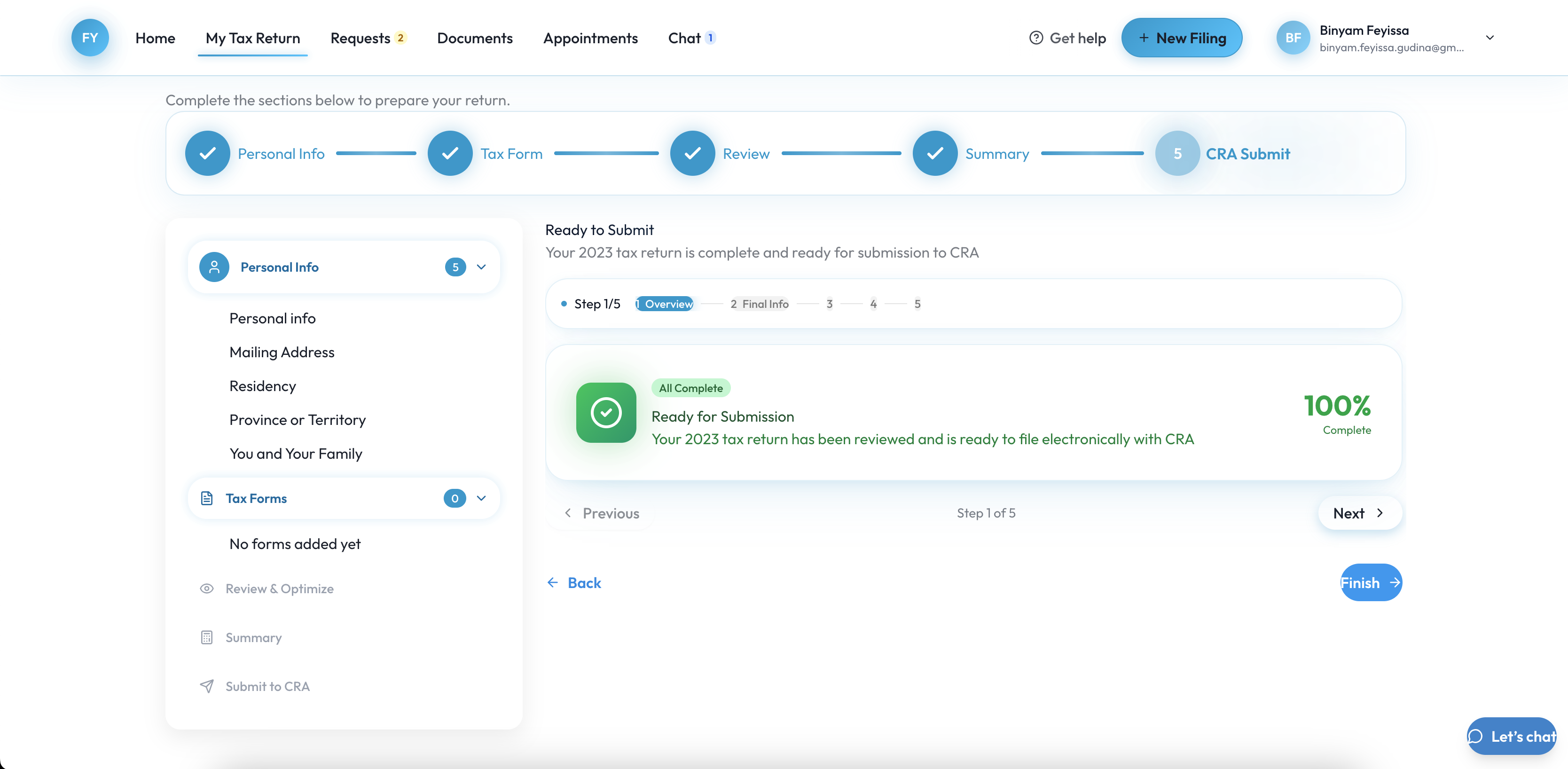
Task: Select the Personal Info completed step circle
Action: point(208,153)
